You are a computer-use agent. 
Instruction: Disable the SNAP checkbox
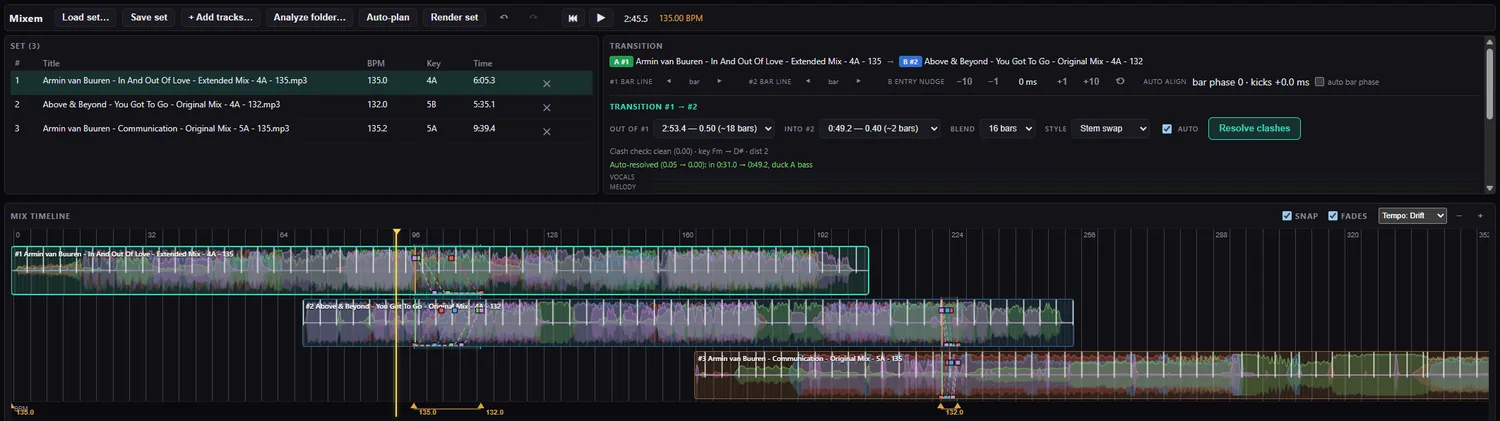click(x=1288, y=216)
